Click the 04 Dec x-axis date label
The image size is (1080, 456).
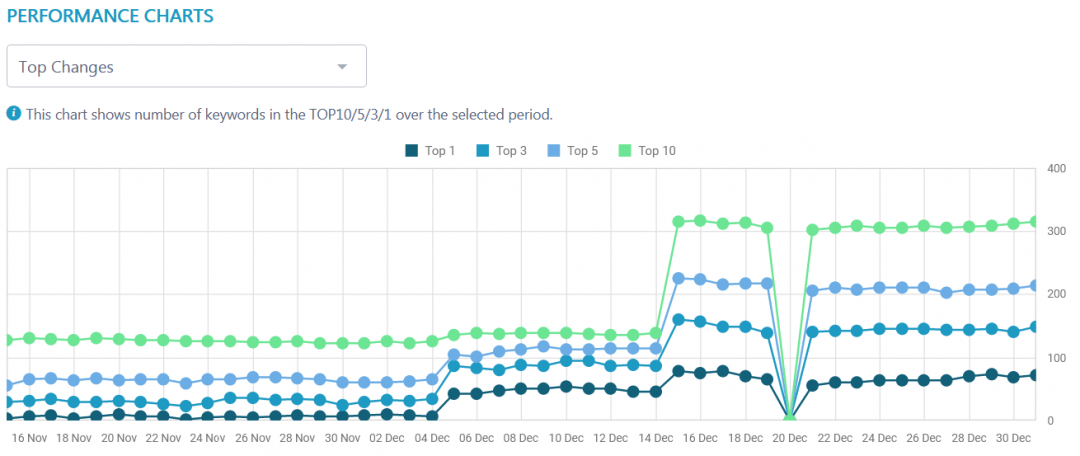432,438
